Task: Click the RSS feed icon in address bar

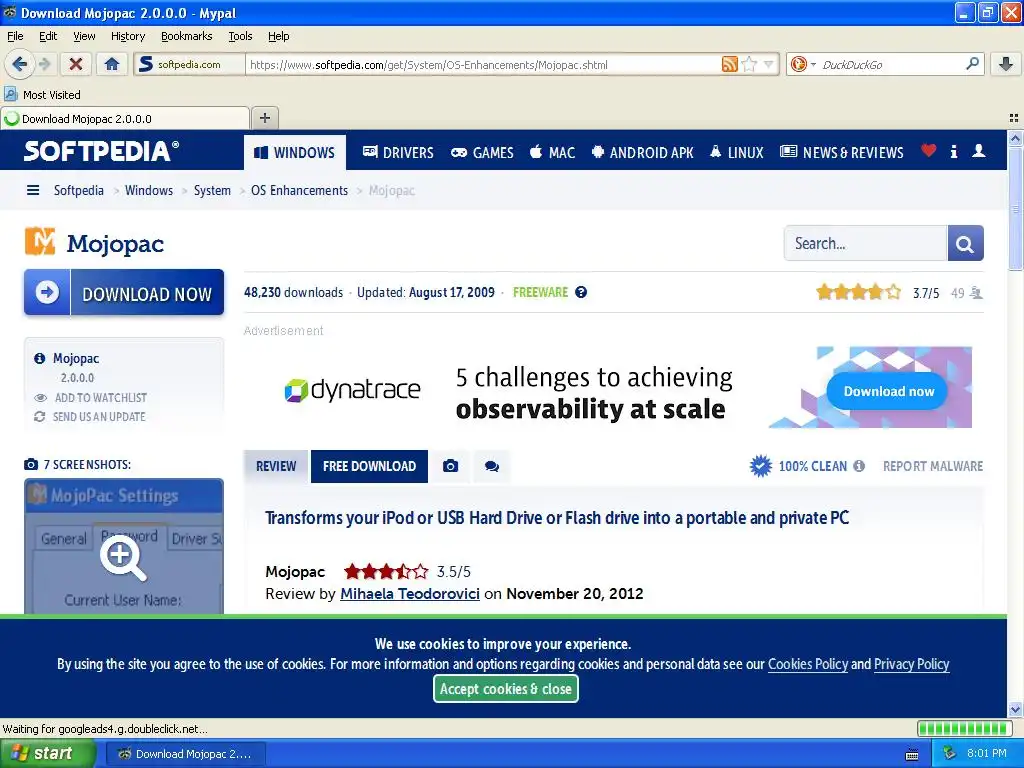Action: [x=729, y=64]
